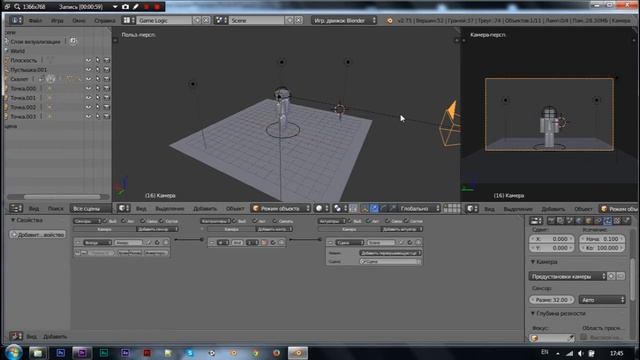
Task: Click Добавить контроллер button
Action: pyautogui.click(x=273, y=229)
